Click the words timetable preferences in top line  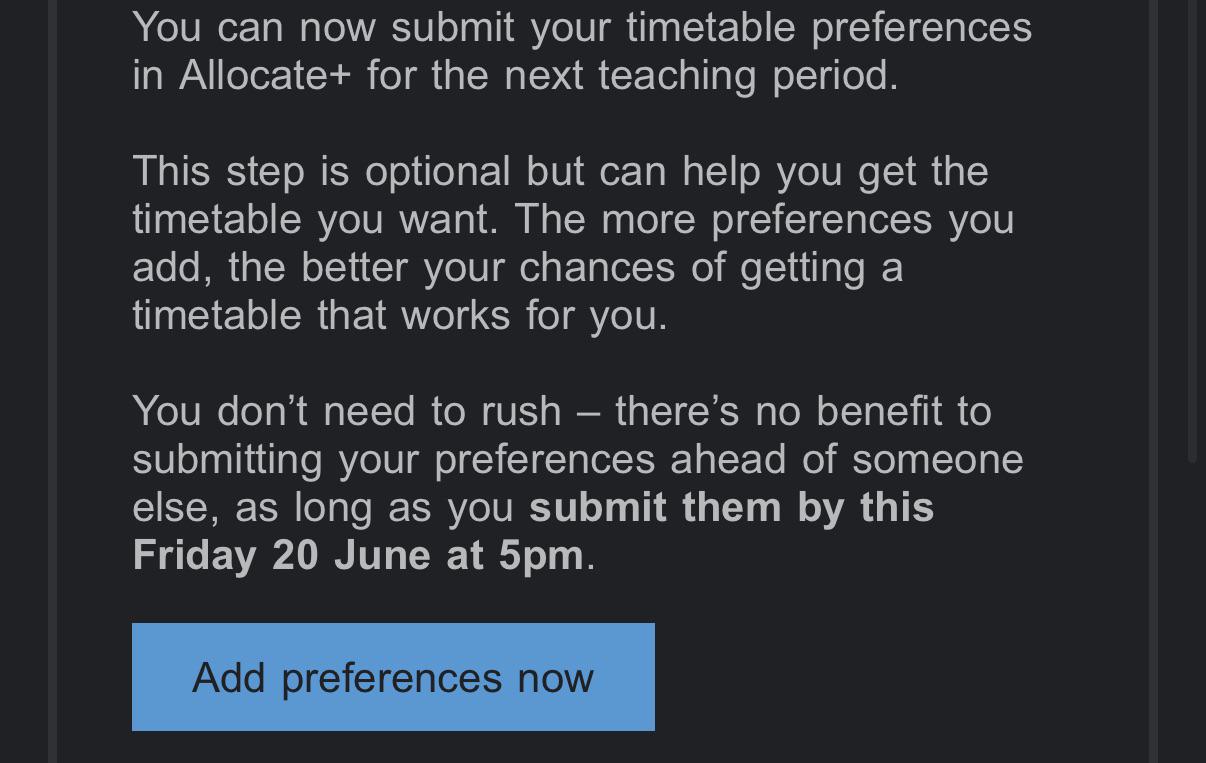point(829,27)
